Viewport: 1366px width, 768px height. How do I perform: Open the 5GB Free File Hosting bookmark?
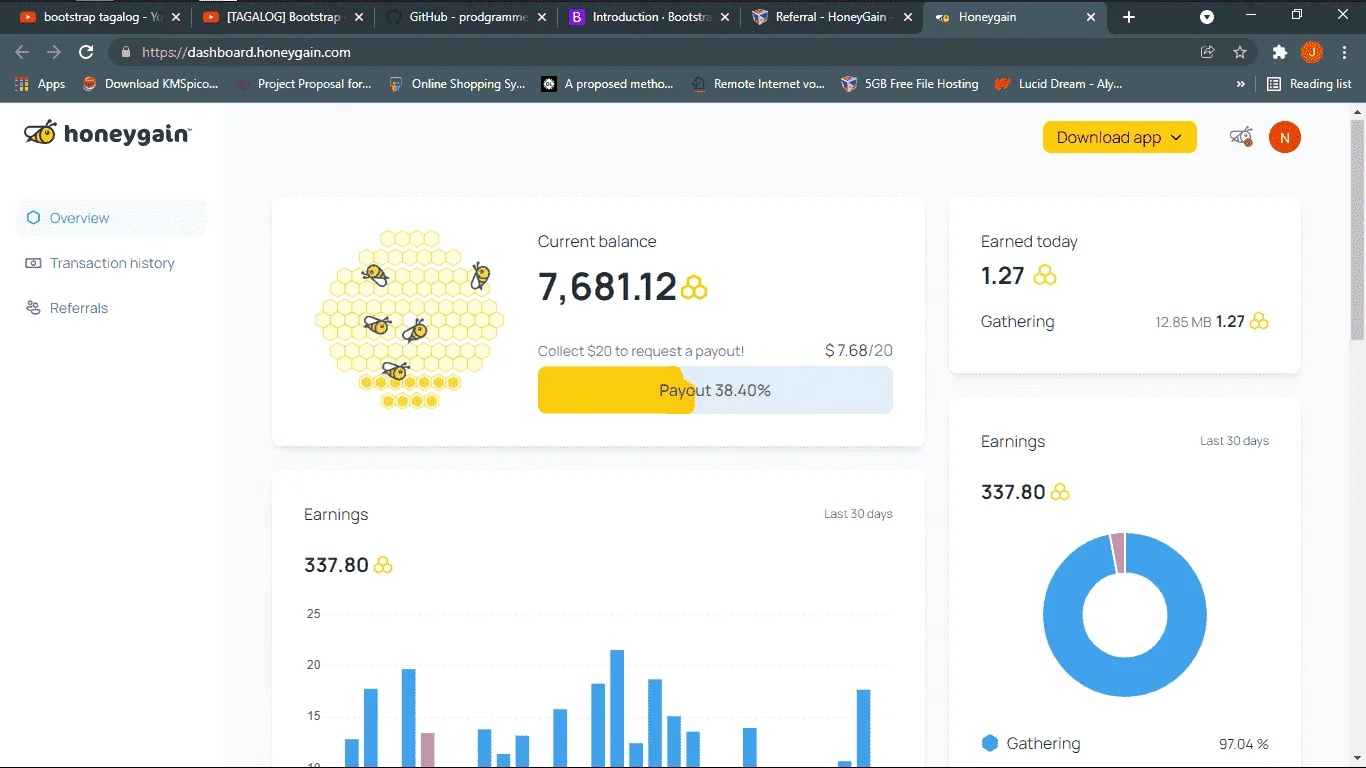point(910,84)
